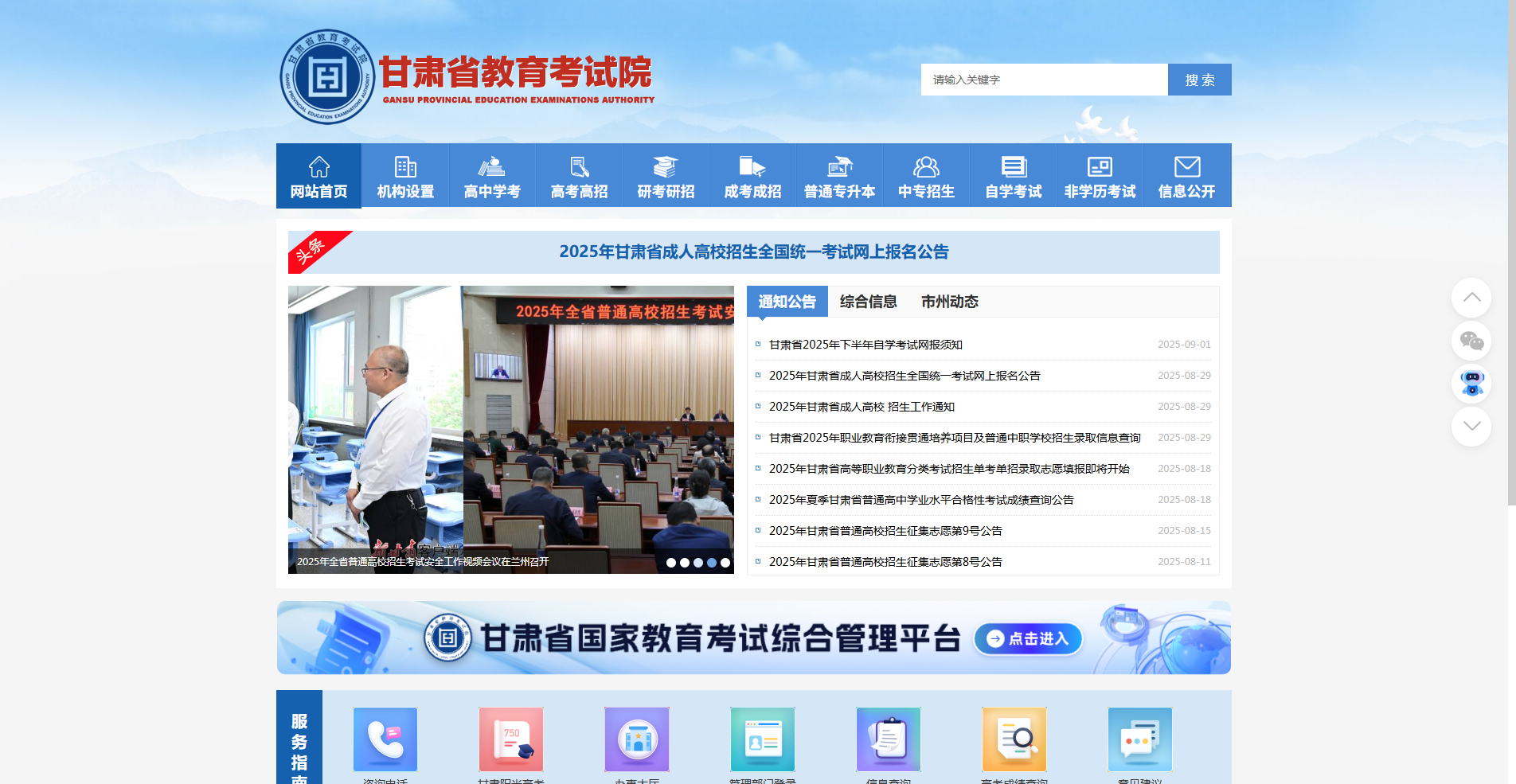Open the AI robot assistant icon
This screenshot has height=784, width=1516.
1472,384
